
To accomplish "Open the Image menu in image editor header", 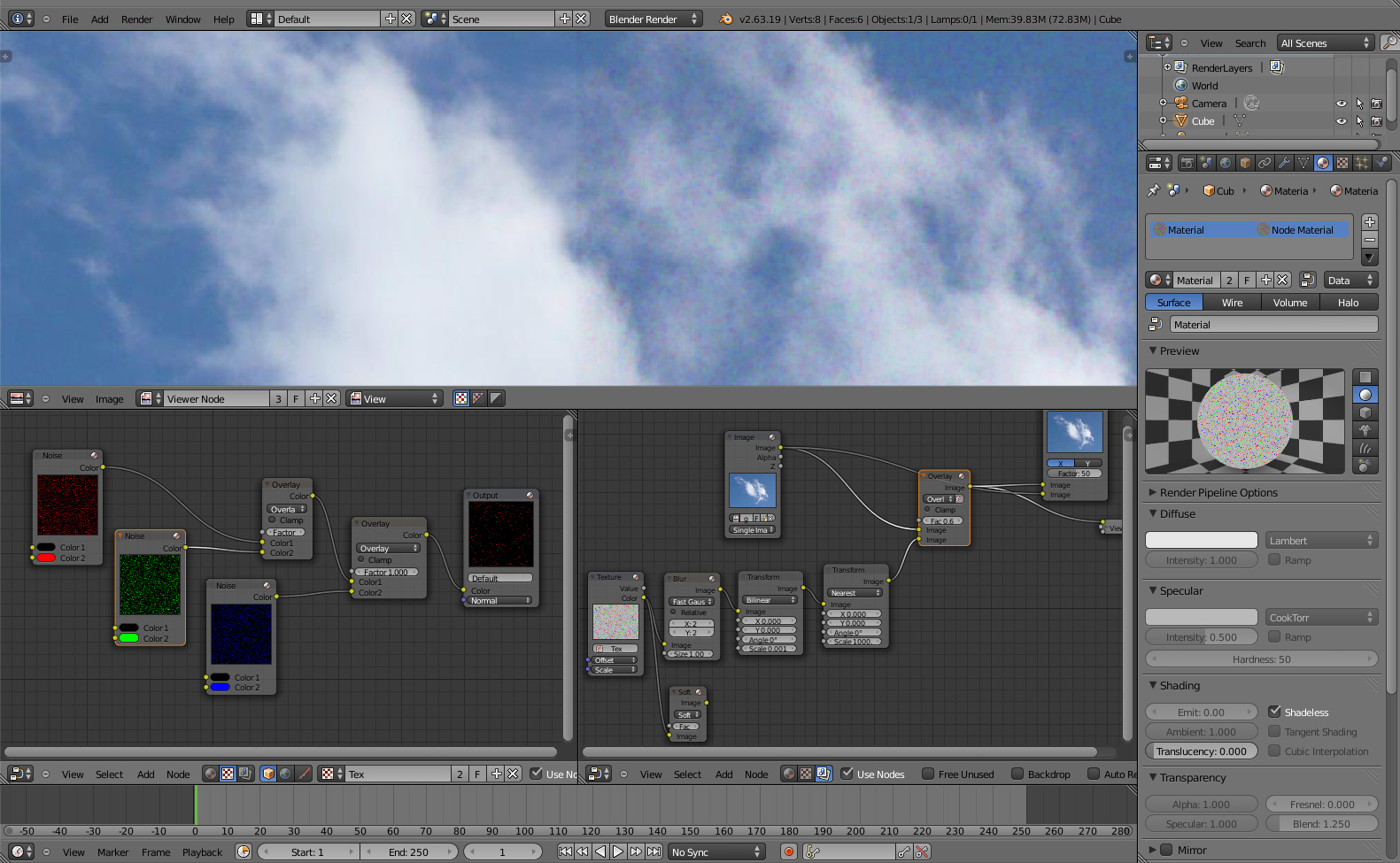I will tap(109, 399).
